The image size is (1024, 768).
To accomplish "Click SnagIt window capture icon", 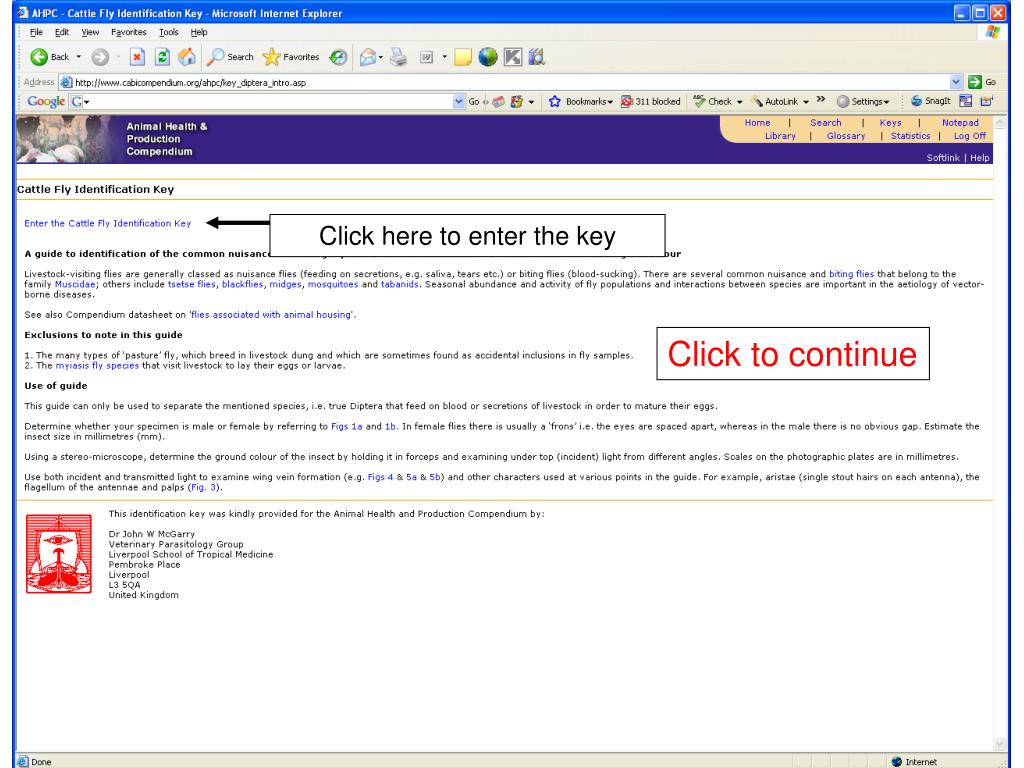I will coord(966,101).
